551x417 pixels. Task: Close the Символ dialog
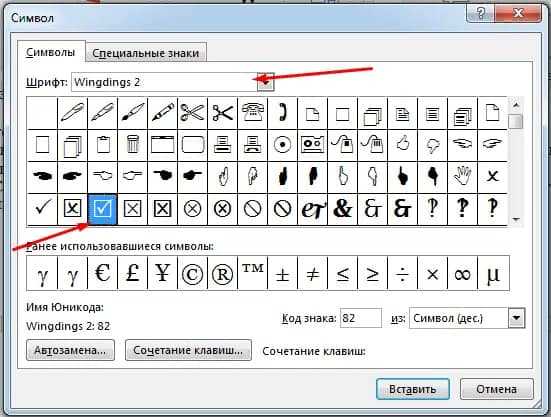[x=518, y=13]
